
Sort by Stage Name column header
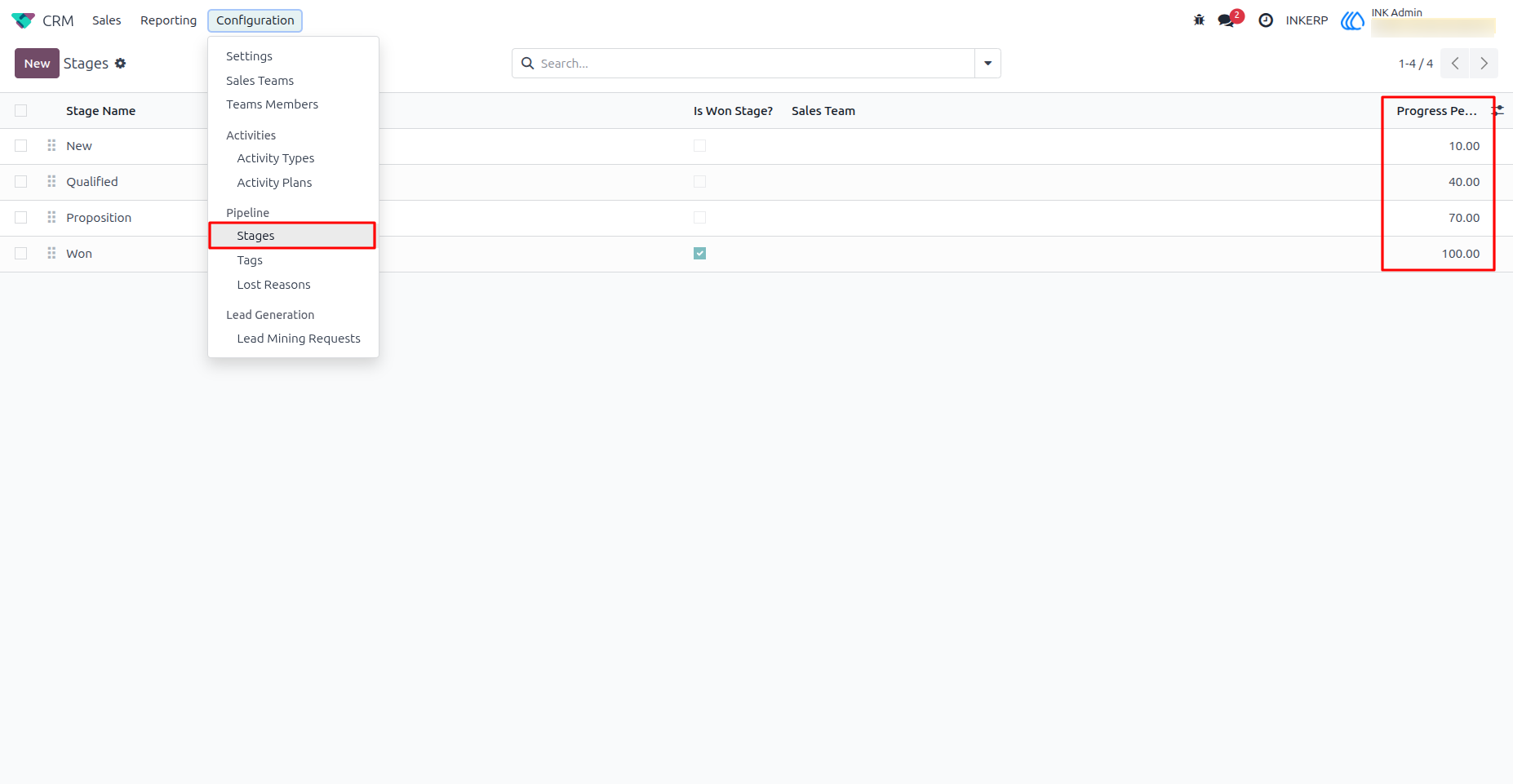(x=101, y=111)
